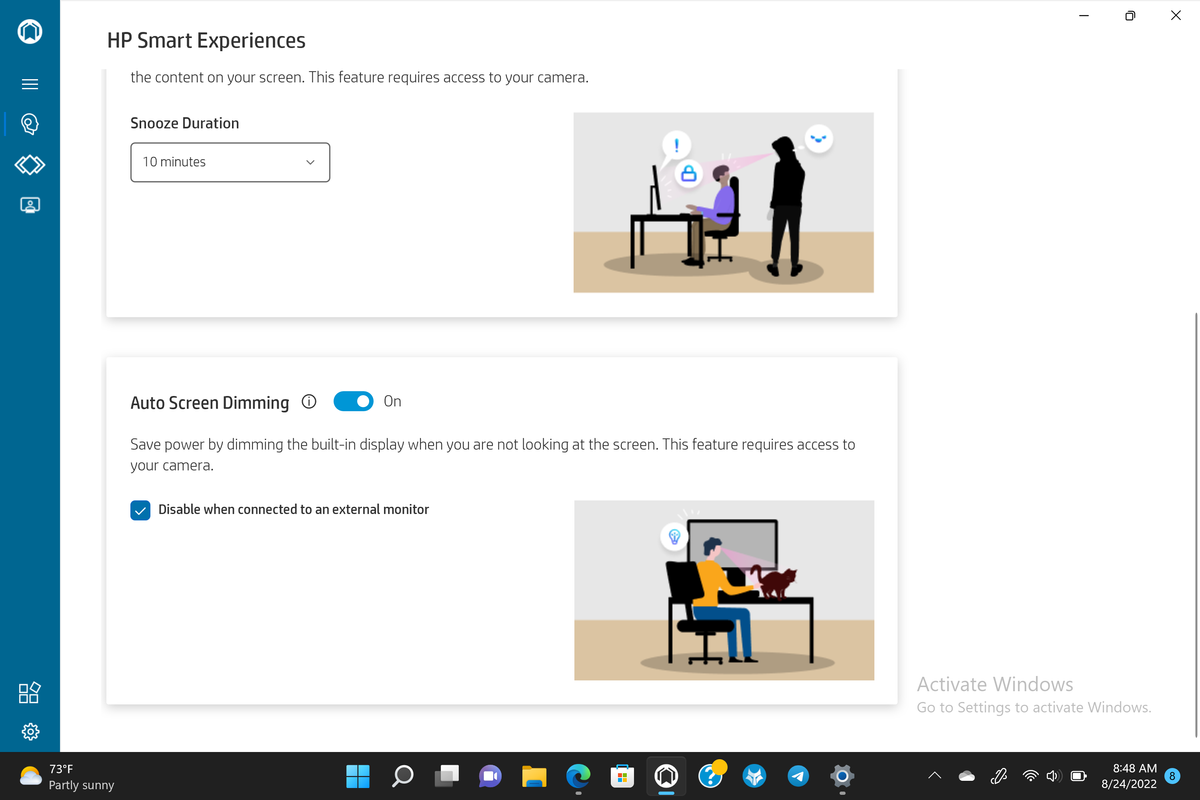Show hidden system tray icons chevron
The image size is (1200, 800).
point(935,776)
